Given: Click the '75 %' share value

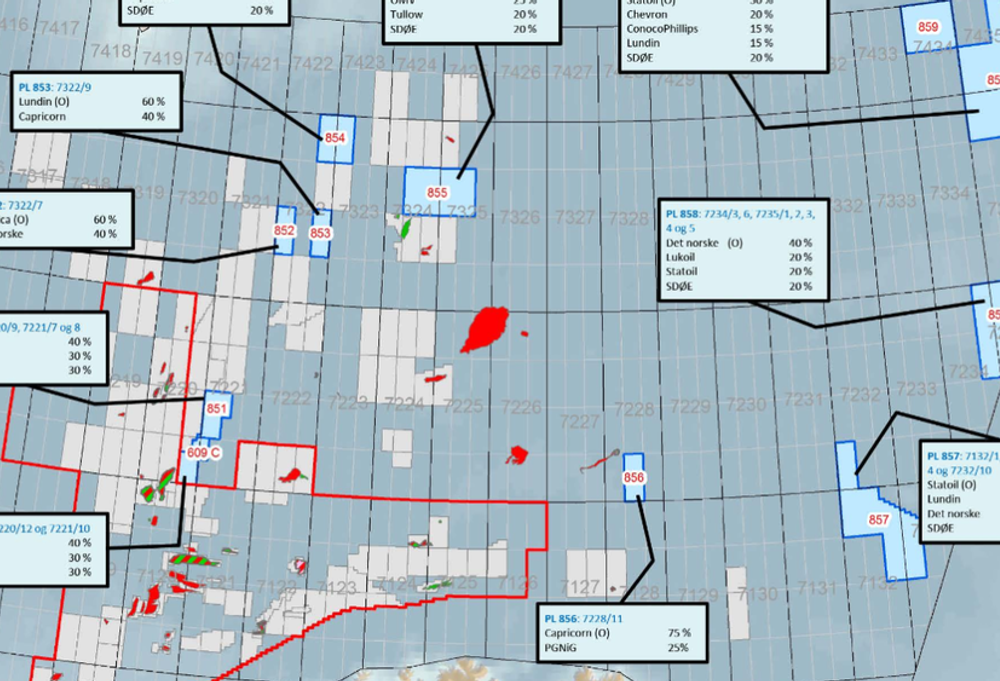Looking at the screenshot, I should tap(679, 633).
